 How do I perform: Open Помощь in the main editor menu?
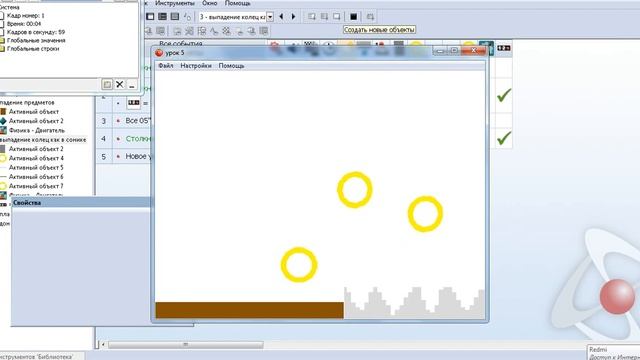[x=238, y=3]
